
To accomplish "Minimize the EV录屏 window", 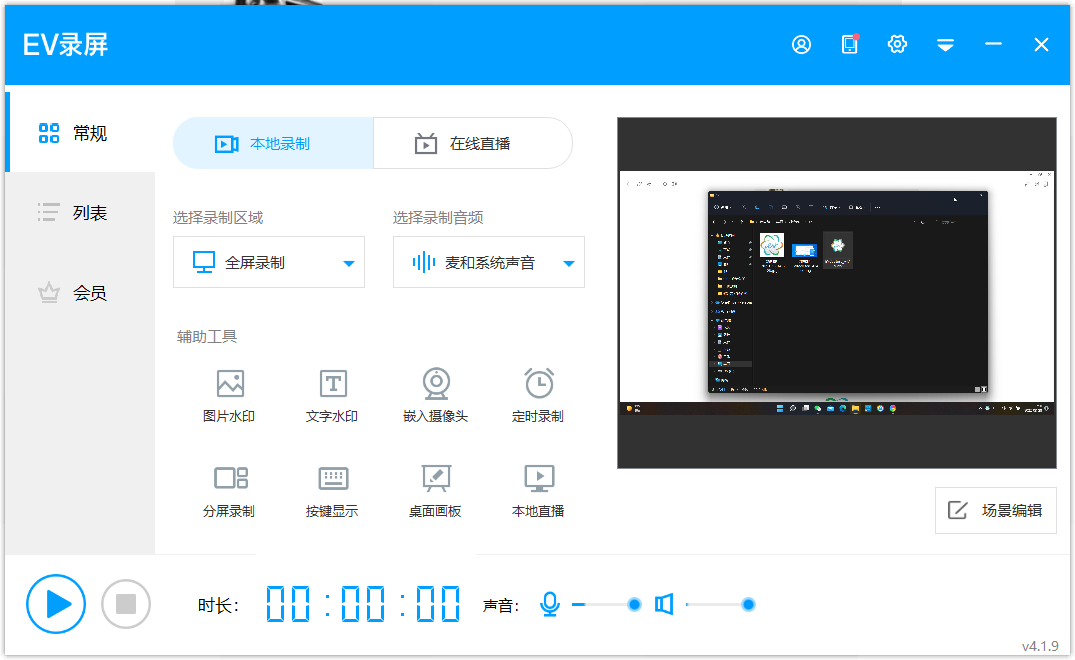I will [x=993, y=45].
